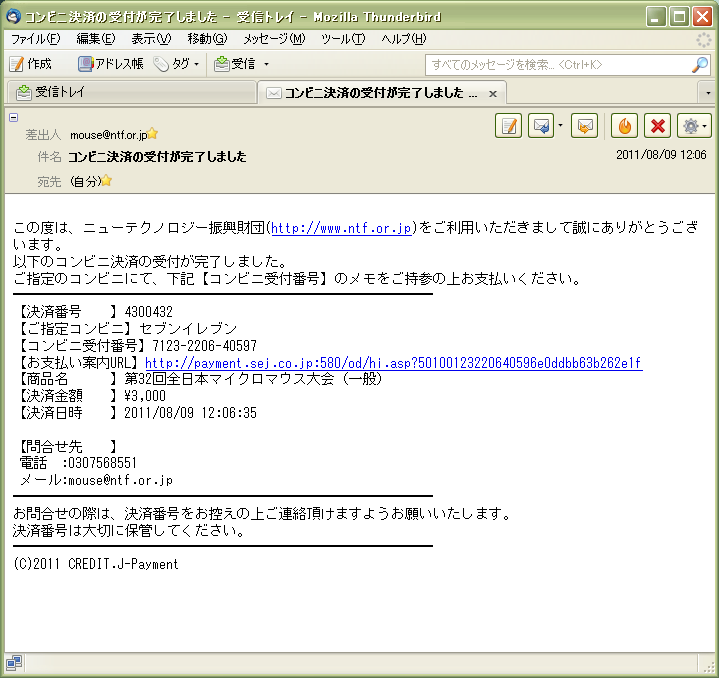Click the message date 2011/08/09 12:06
This screenshot has height=678, width=719.
(x=661, y=155)
